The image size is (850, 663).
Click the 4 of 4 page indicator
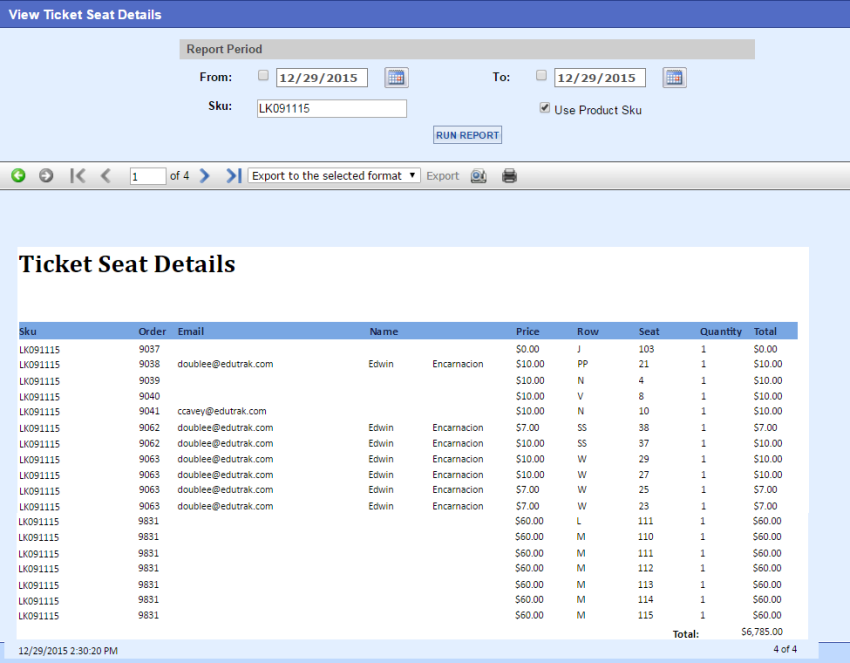(785, 649)
